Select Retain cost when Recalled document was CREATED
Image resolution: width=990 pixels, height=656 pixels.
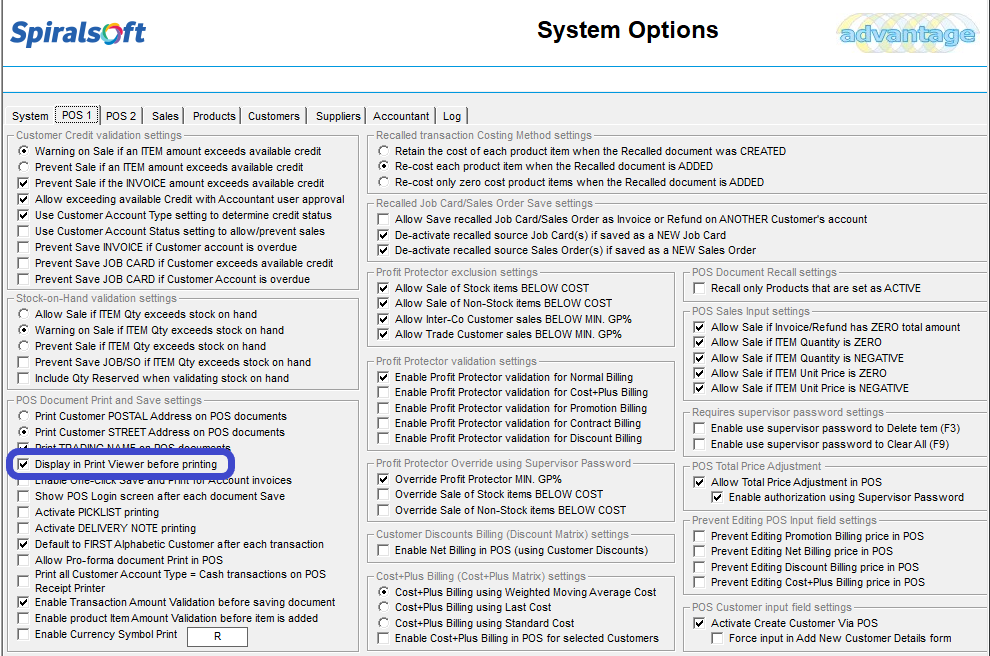pos(383,151)
